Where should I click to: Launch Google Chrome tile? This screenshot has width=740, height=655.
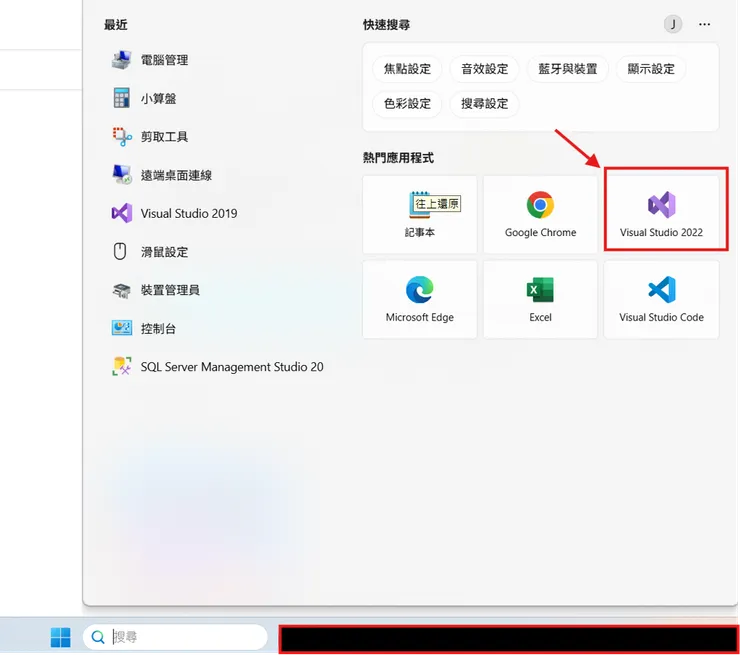pyautogui.click(x=540, y=214)
